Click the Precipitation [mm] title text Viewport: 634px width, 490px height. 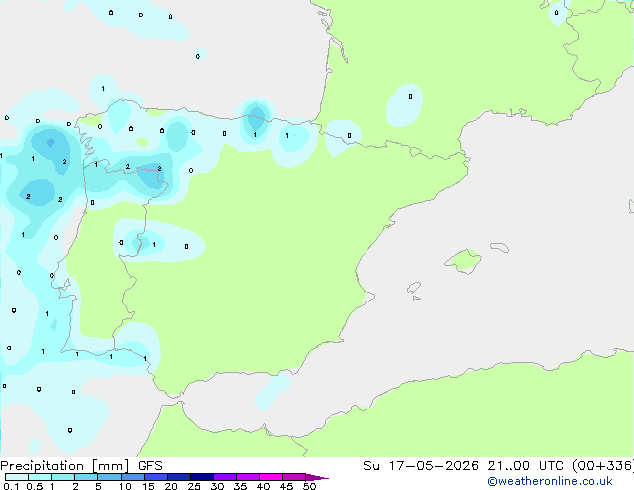(65, 466)
